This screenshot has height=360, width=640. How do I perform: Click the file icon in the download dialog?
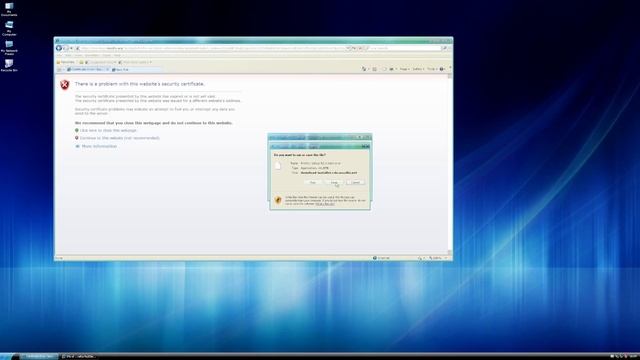pos(278,165)
